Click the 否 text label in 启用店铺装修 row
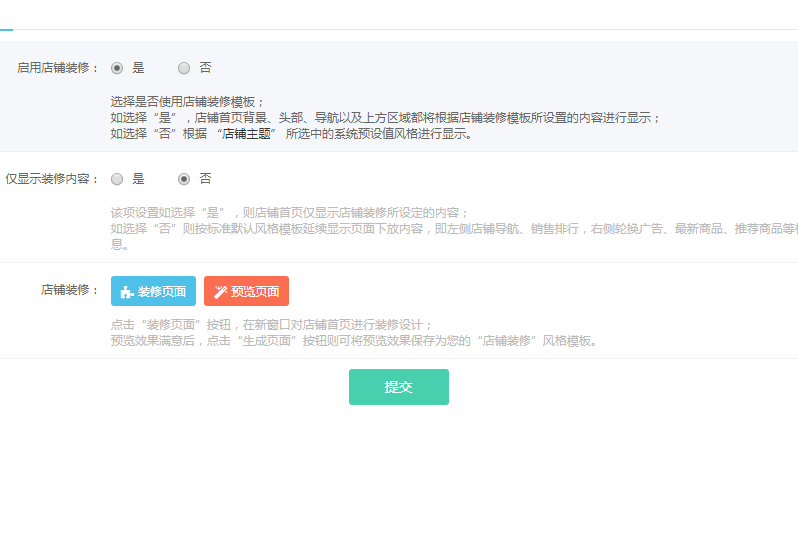The height and width of the screenshot is (535, 798). (x=205, y=68)
